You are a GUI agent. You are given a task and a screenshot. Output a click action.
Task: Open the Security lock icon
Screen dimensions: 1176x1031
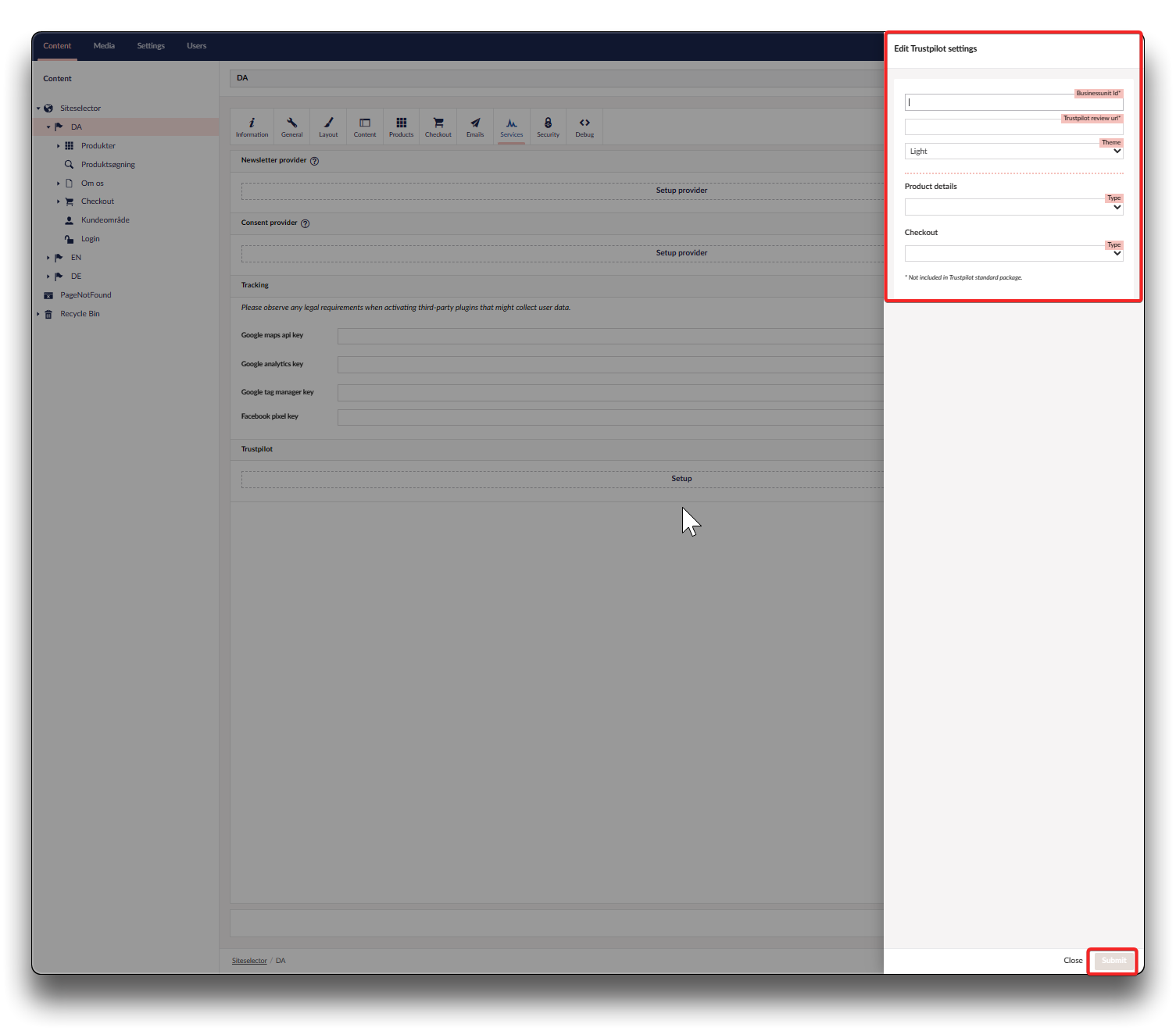point(548,123)
